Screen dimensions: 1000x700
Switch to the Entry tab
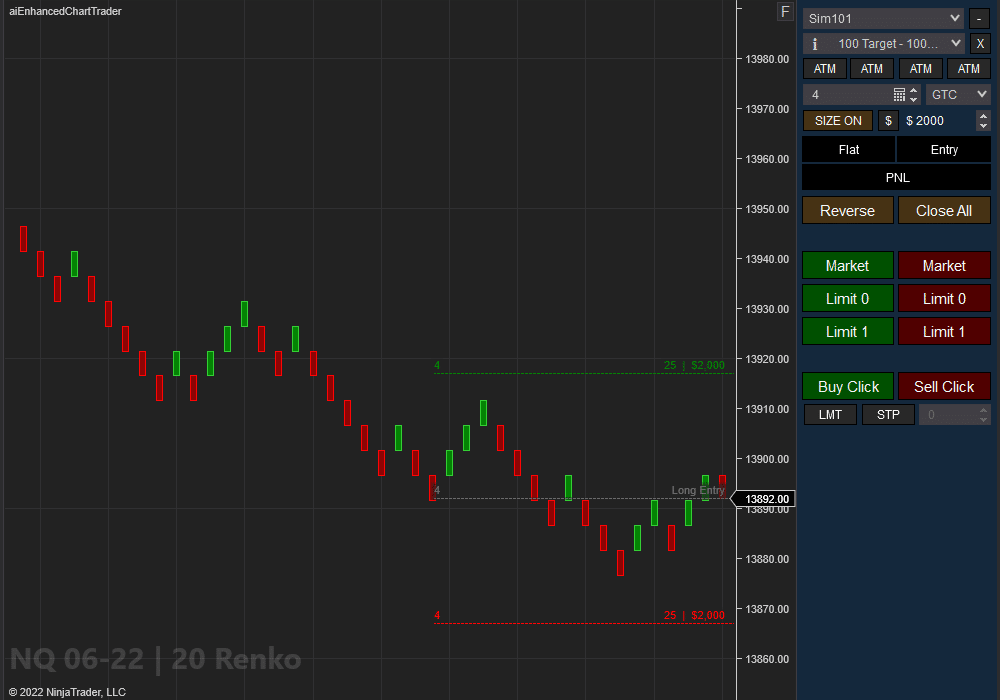[x=944, y=149]
